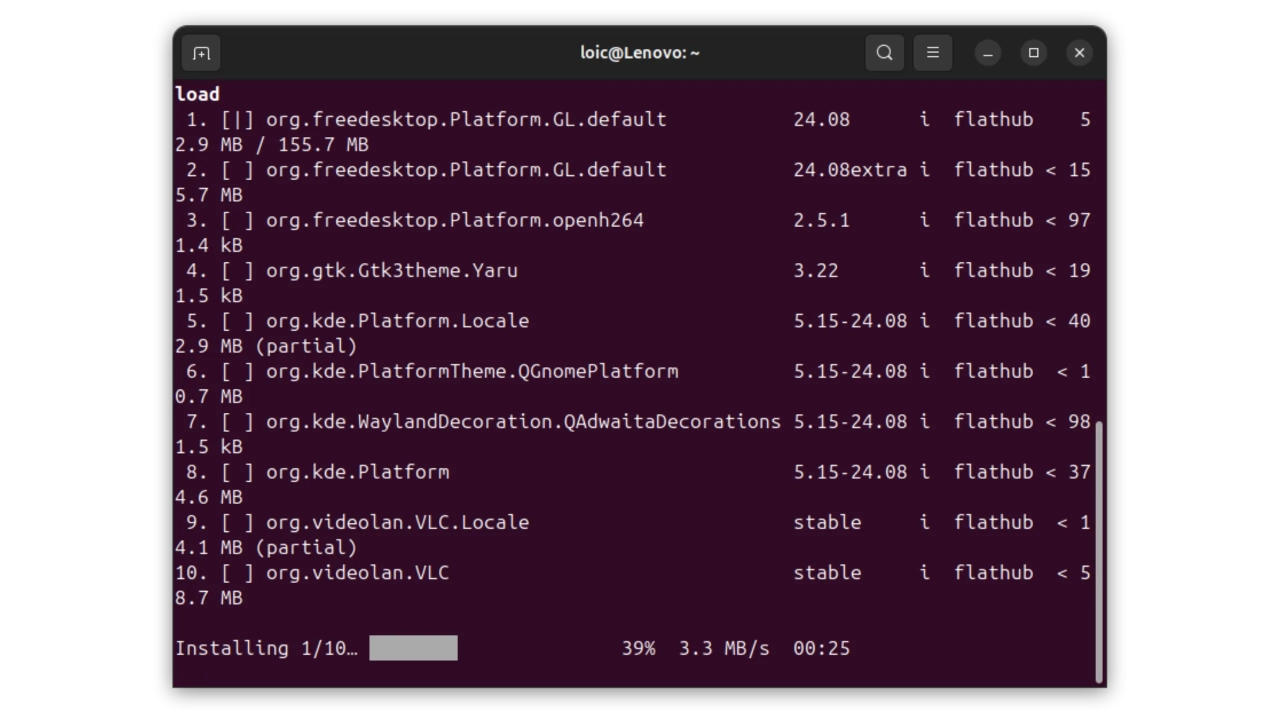Screen dimensions: 1280x720
Task: Select text org.kde.WaylandDecoration.QAdwaitaDecorations
Action: [x=523, y=421]
